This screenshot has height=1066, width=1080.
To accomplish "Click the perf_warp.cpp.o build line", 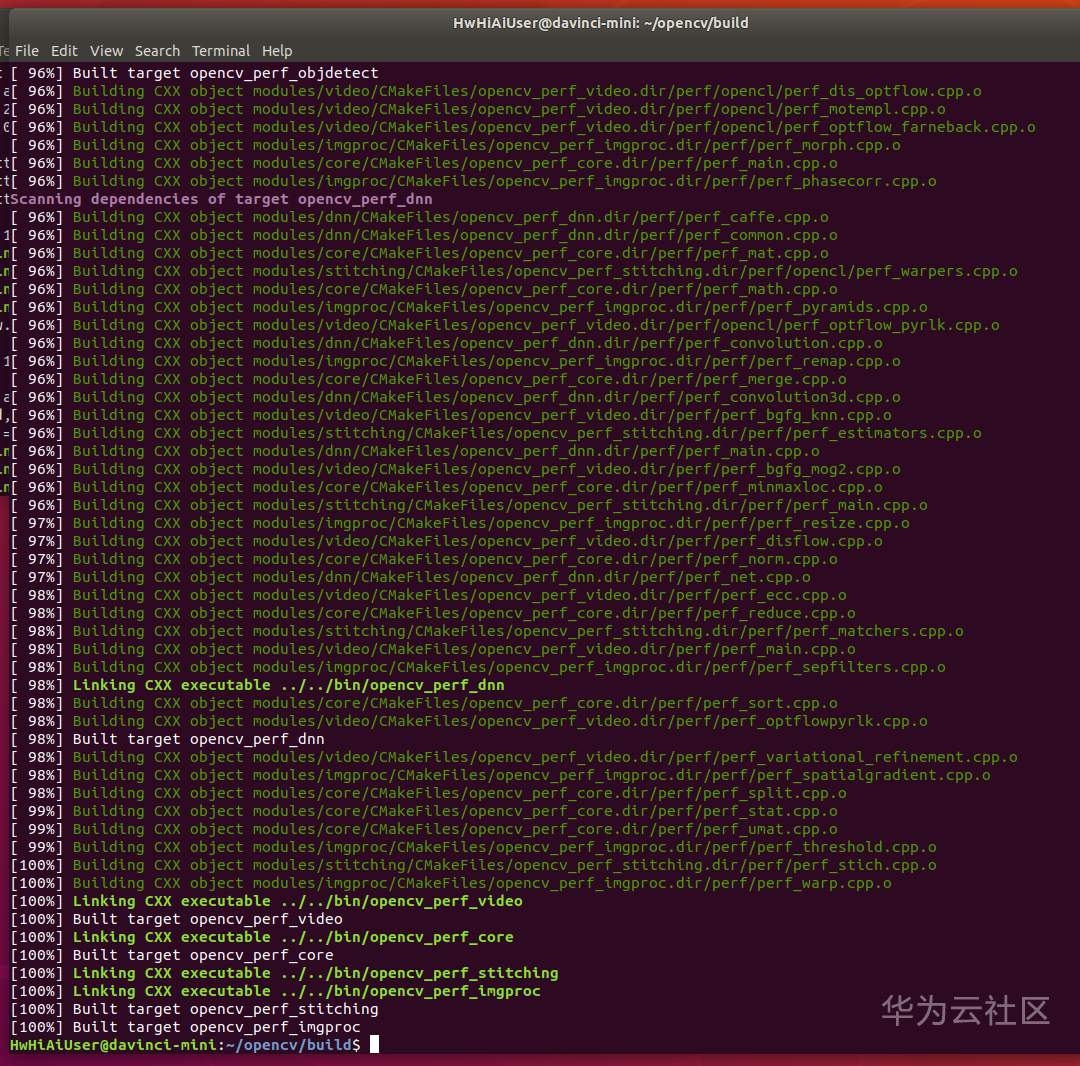I will point(451,883).
